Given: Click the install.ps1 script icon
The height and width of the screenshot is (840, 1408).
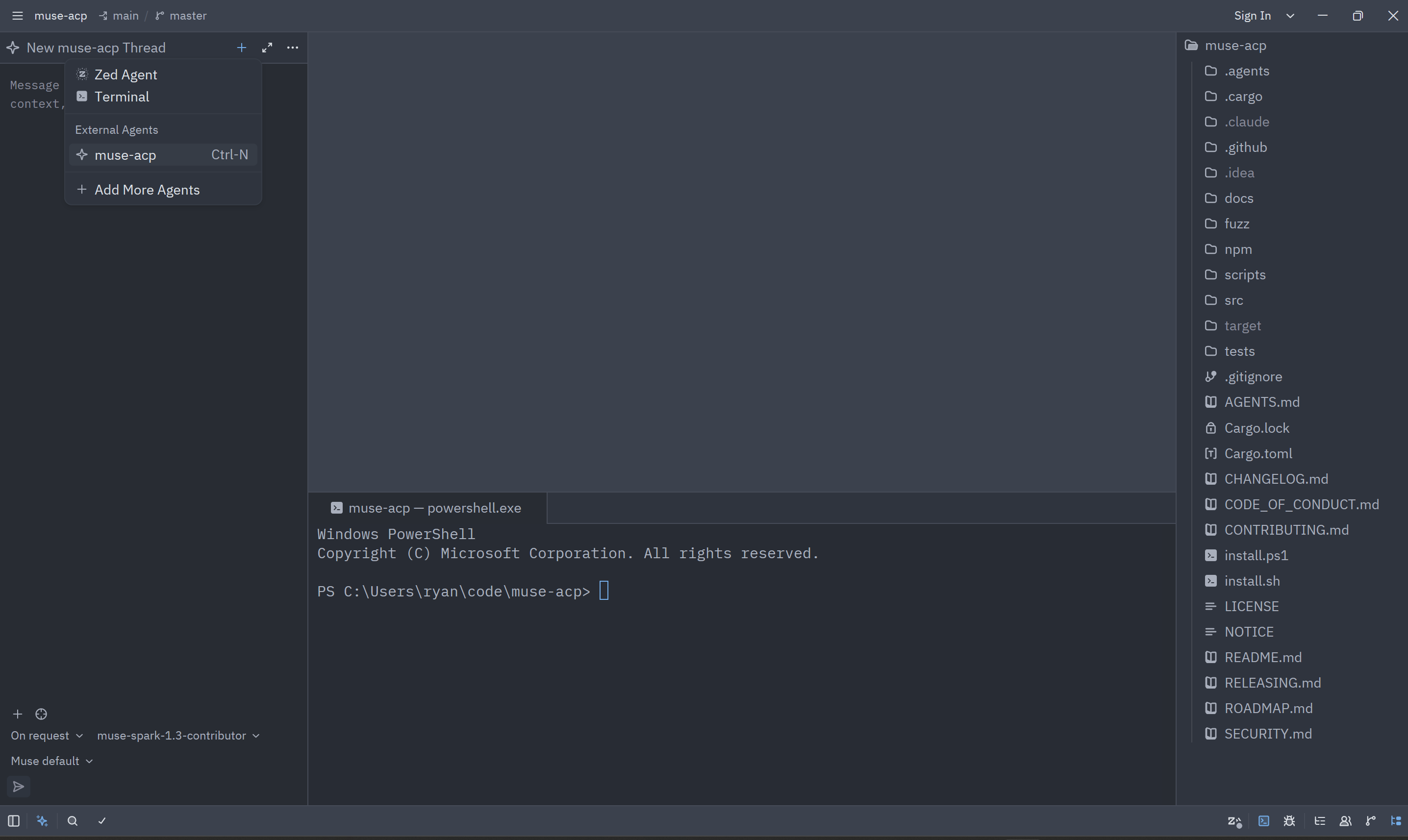Looking at the screenshot, I should [x=1211, y=555].
